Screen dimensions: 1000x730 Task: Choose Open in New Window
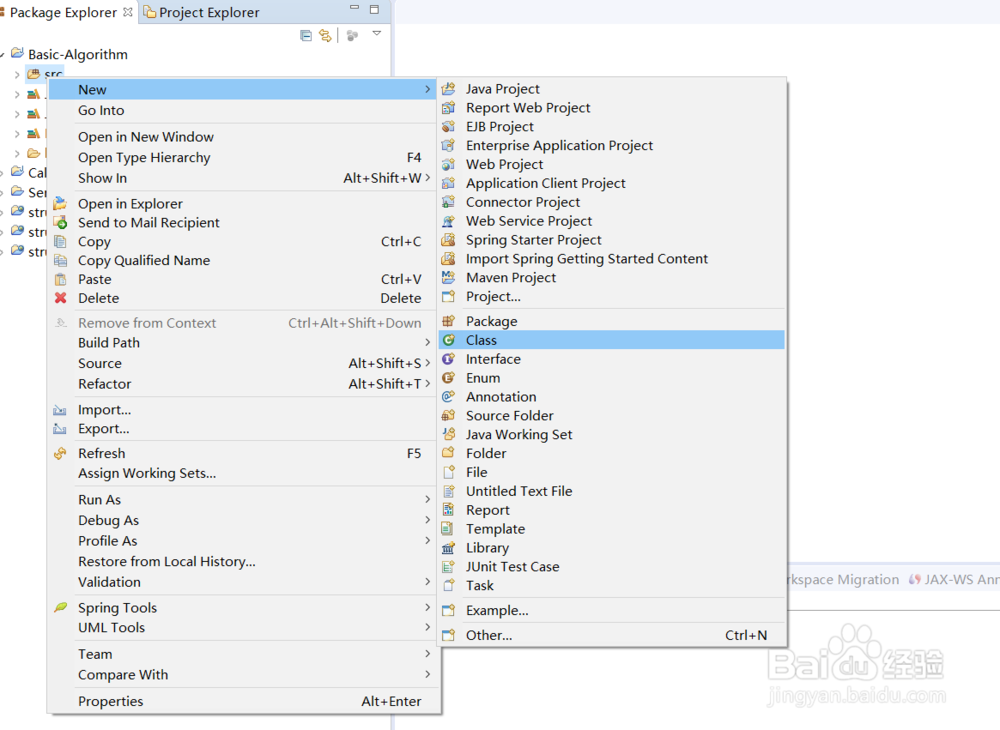[x=242, y=136]
